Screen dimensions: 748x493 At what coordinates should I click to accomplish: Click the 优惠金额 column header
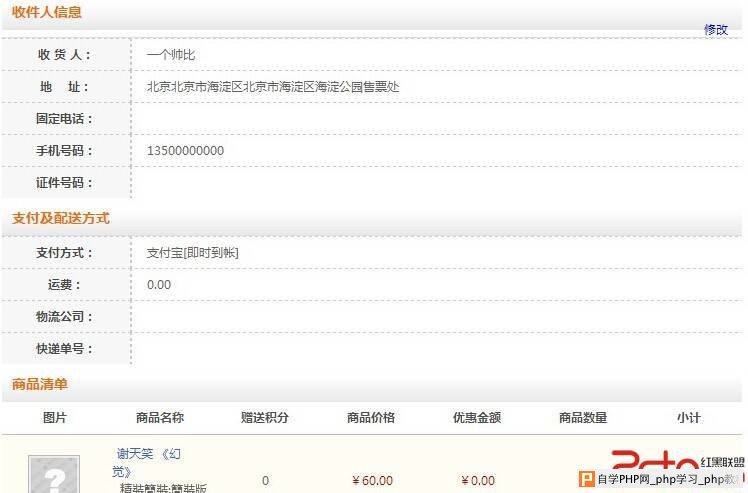point(477,418)
